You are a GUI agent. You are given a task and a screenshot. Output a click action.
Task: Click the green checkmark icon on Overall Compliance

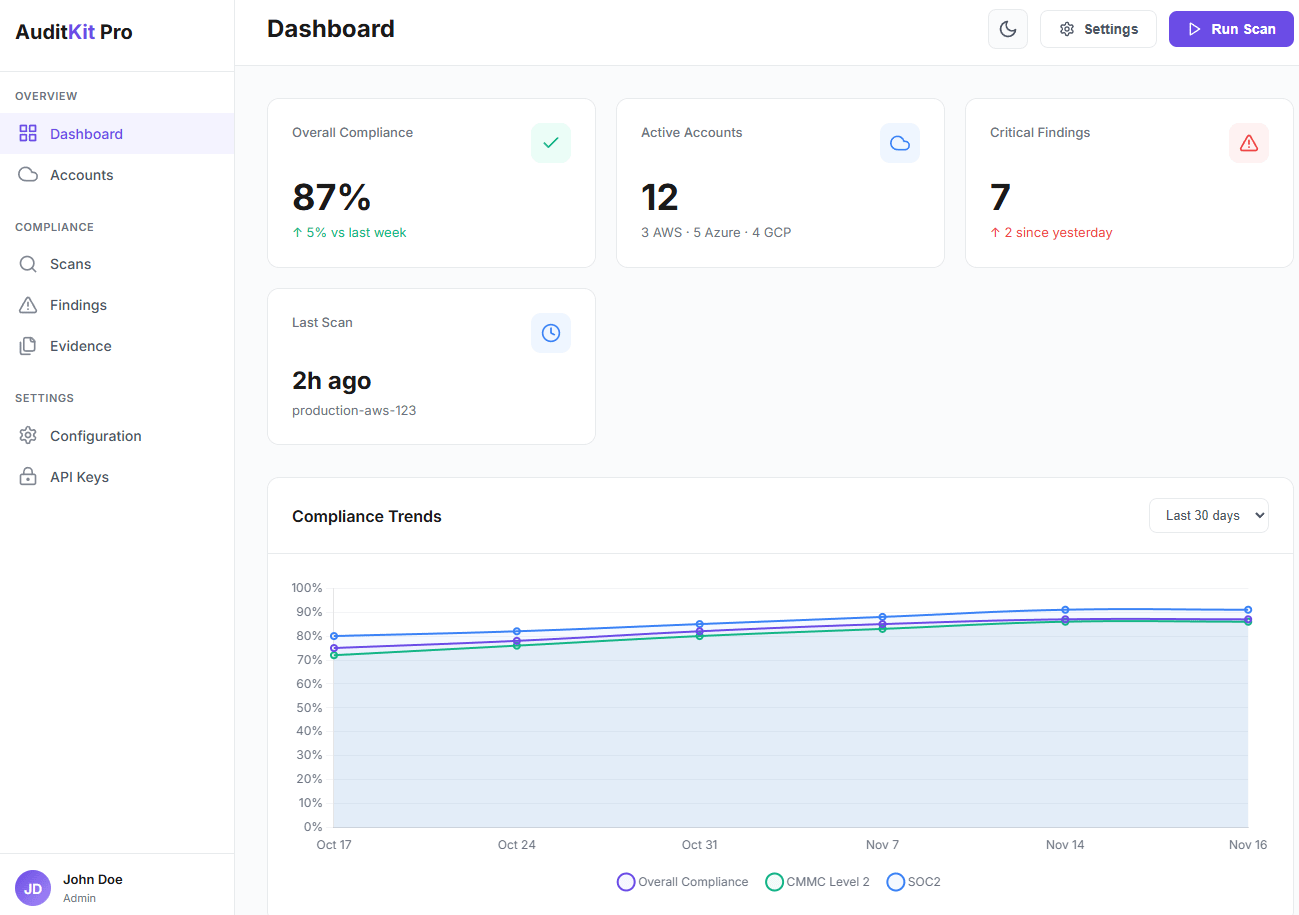[551, 143]
